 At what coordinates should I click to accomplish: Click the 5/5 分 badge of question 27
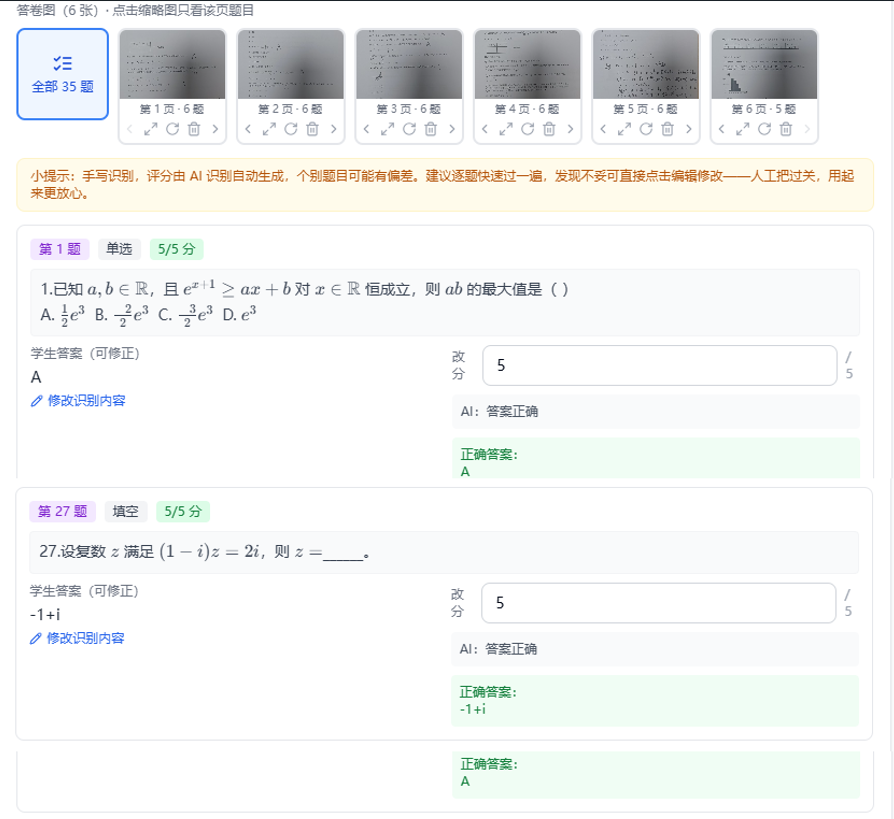(x=183, y=512)
